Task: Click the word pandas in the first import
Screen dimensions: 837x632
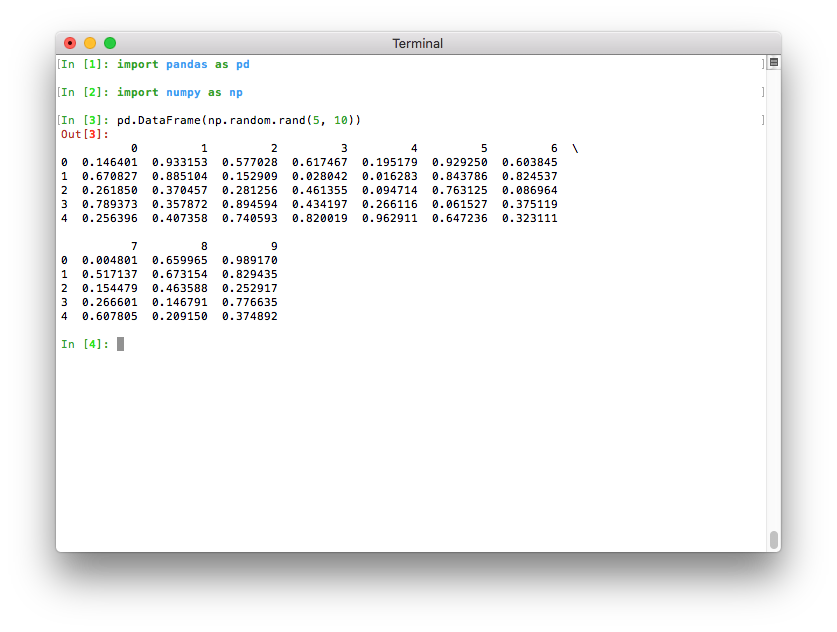Action: pyautogui.click(x=187, y=64)
